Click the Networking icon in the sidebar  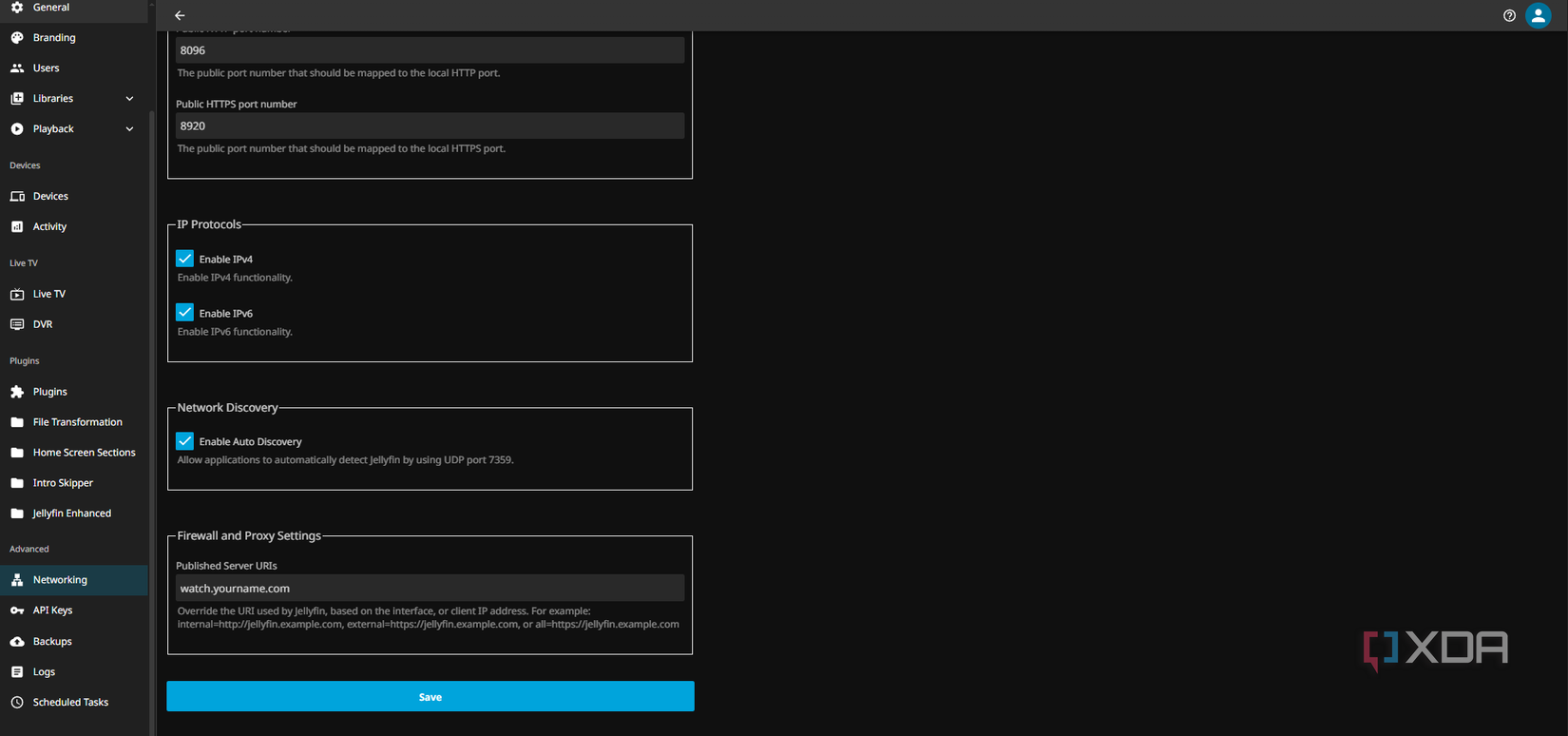point(17,579)
